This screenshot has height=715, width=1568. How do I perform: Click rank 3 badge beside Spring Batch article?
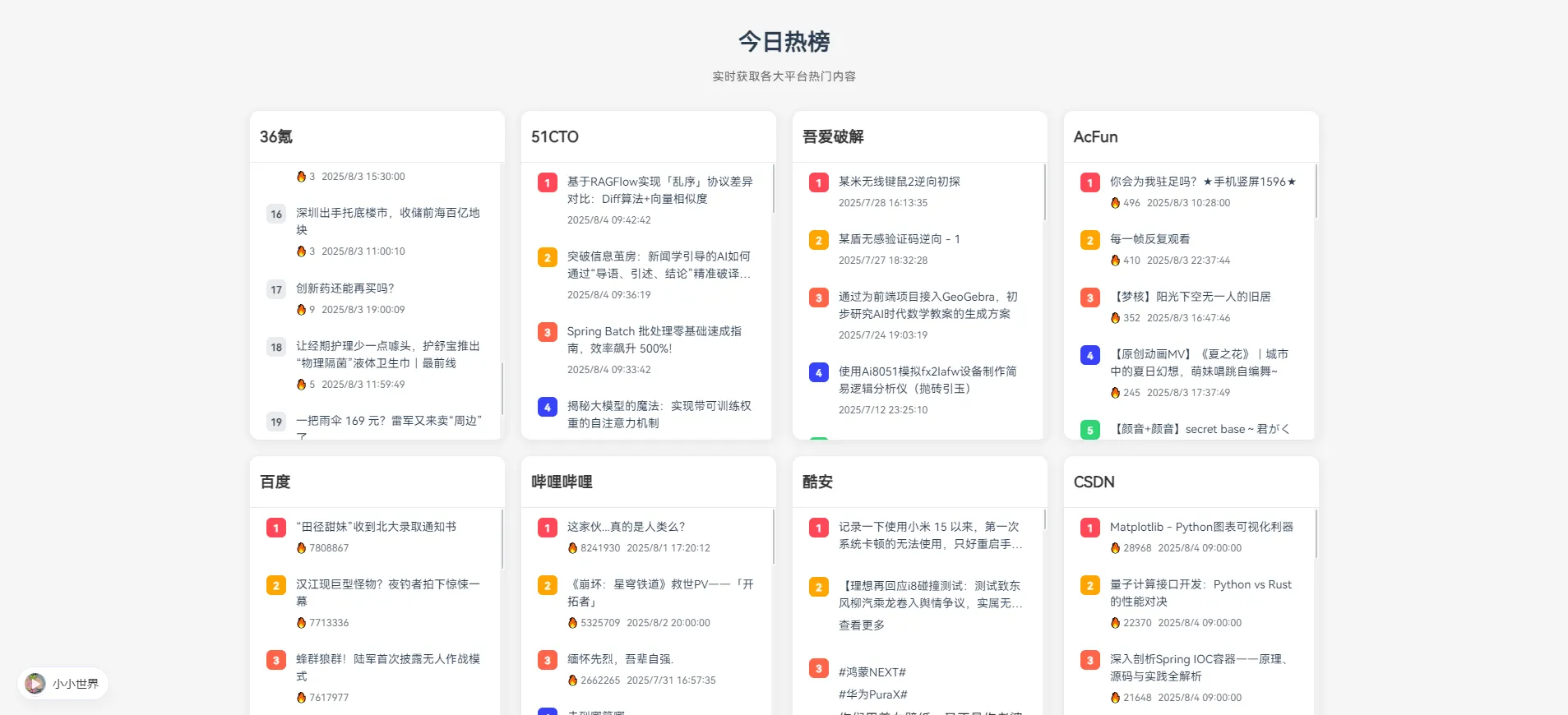point(548,332)
